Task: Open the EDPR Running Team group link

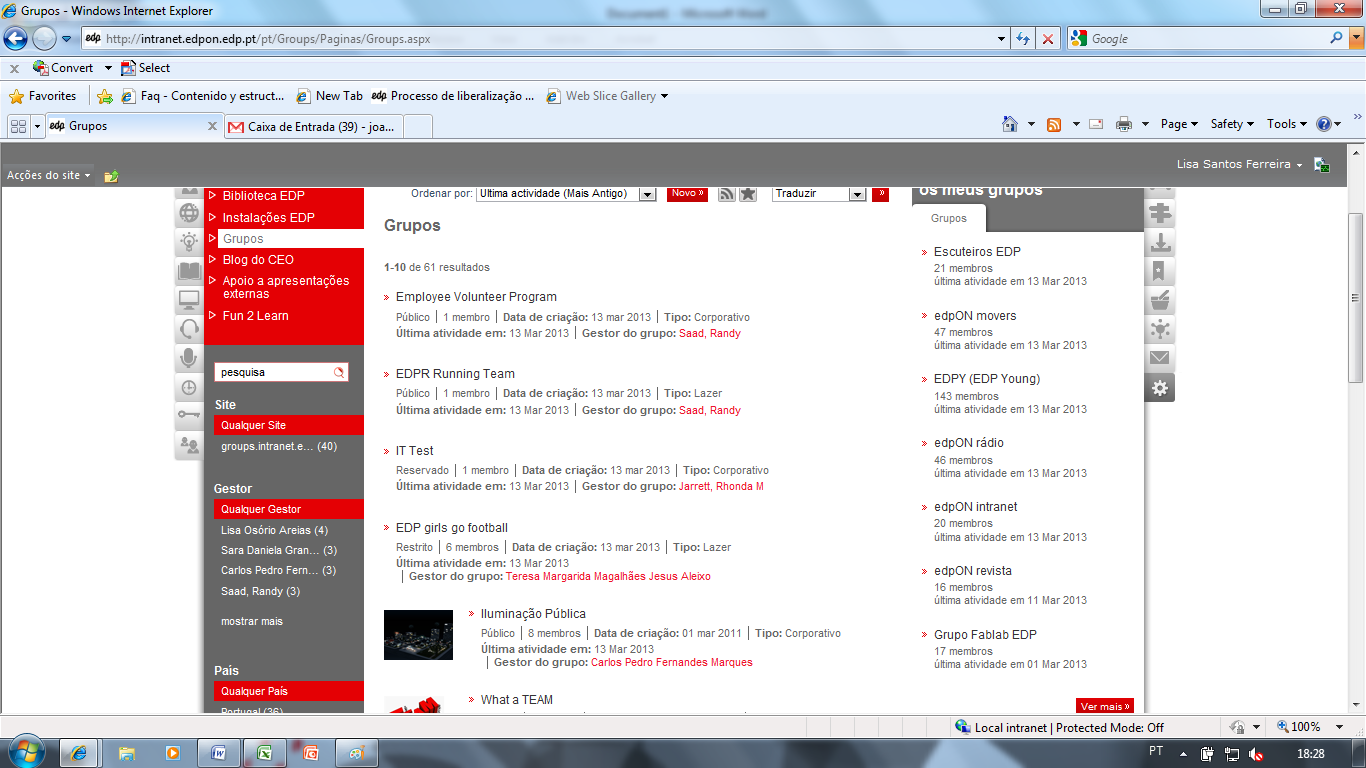Action: [455, 374]
